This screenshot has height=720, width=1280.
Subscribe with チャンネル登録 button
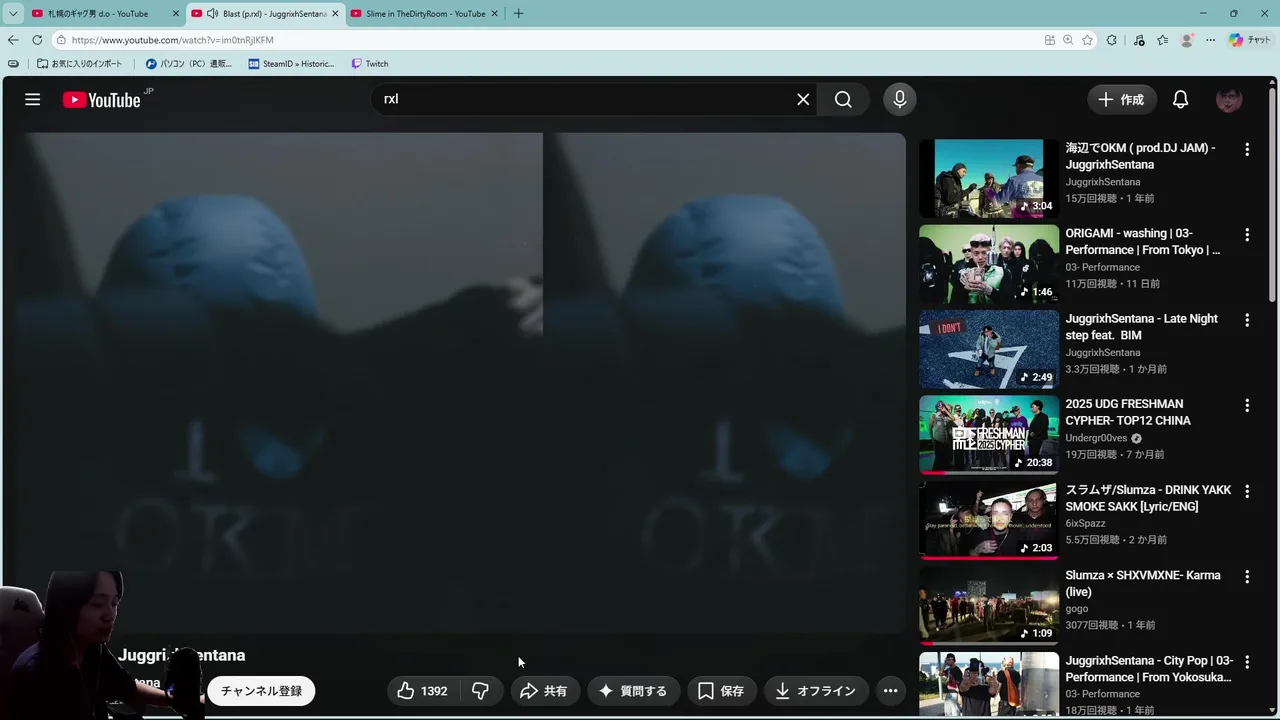coord(261,691)
